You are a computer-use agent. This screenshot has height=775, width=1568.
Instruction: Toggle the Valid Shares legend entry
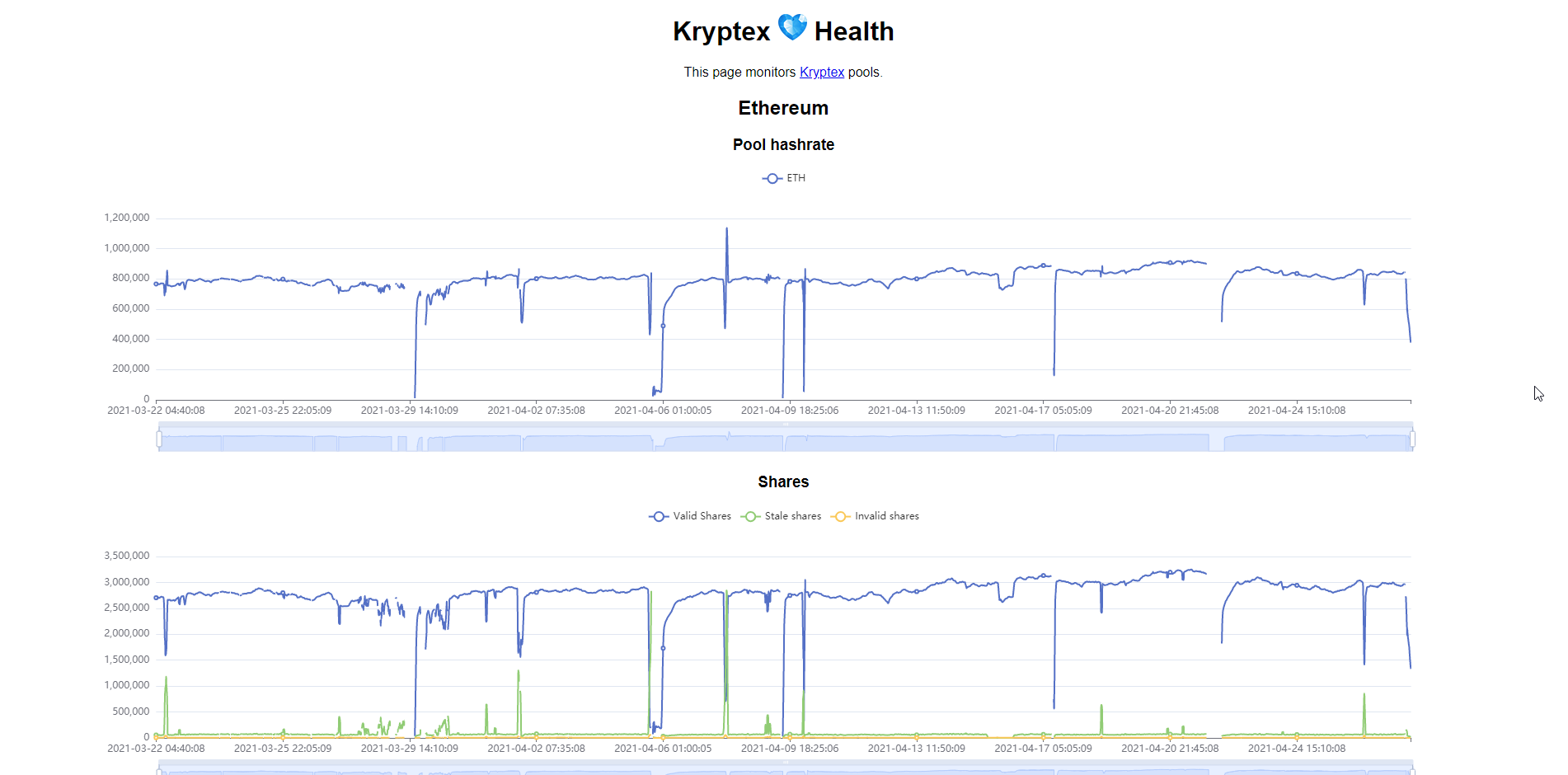point(690,516)
